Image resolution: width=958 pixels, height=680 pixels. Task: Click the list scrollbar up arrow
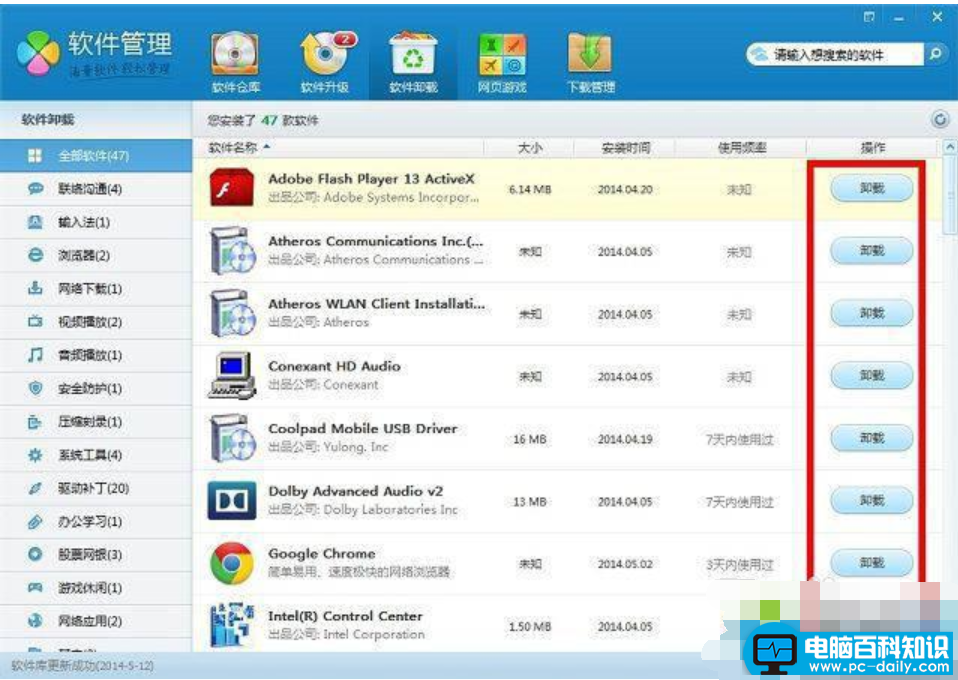[950, 147]
